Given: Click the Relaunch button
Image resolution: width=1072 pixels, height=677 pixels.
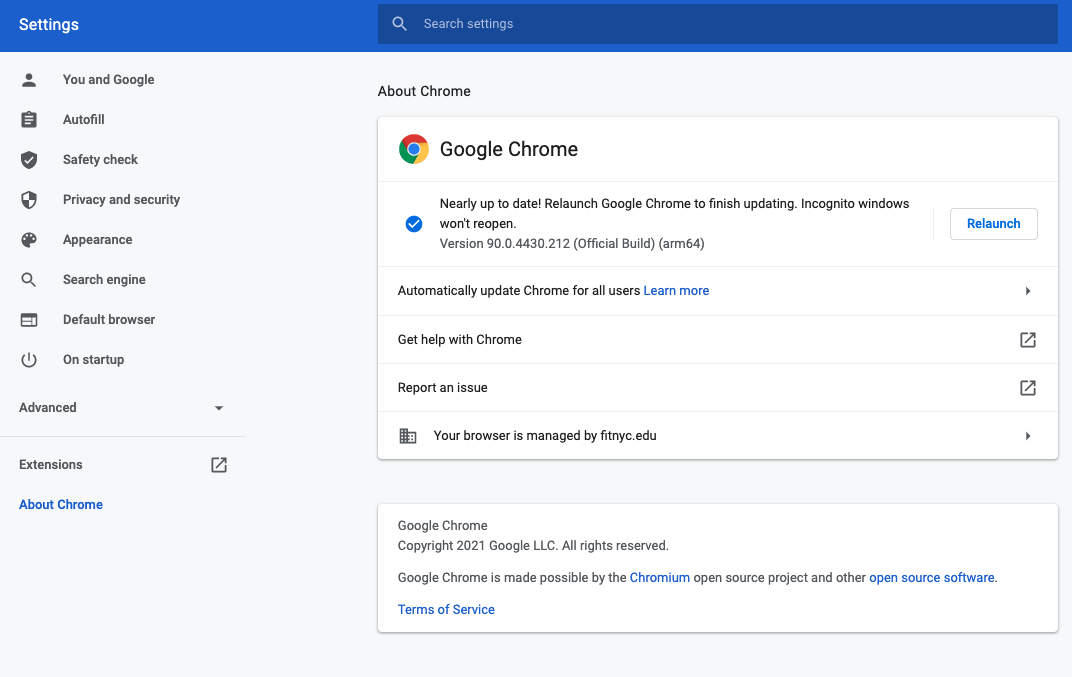Looking at the screenshot, I should click(993, 224).
